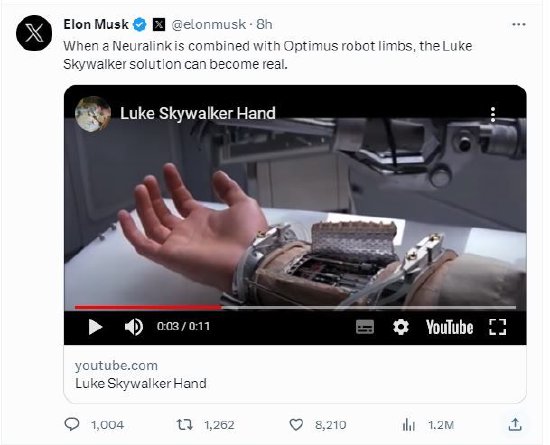Open the Elon Musk display name link

pyautogui.click(x=96, y=24)
